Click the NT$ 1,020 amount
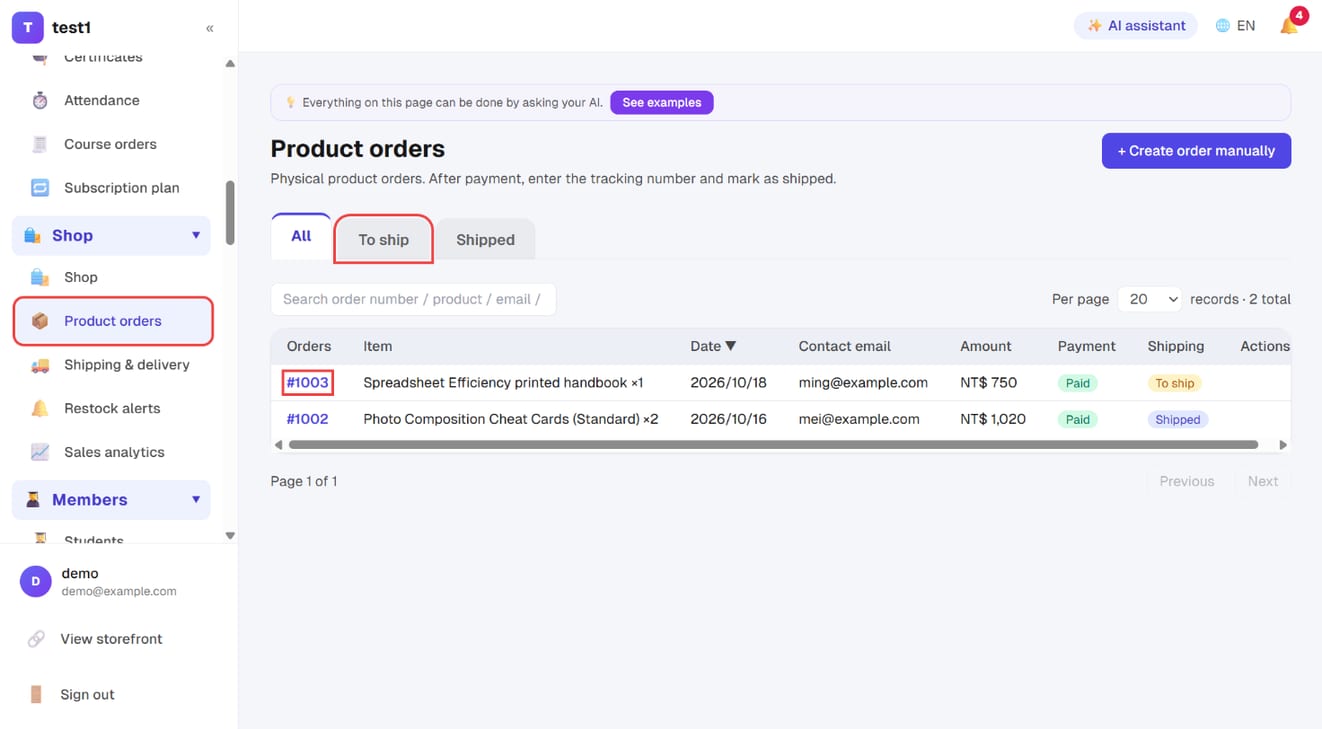1322x729 pixels. coord(993,419)
